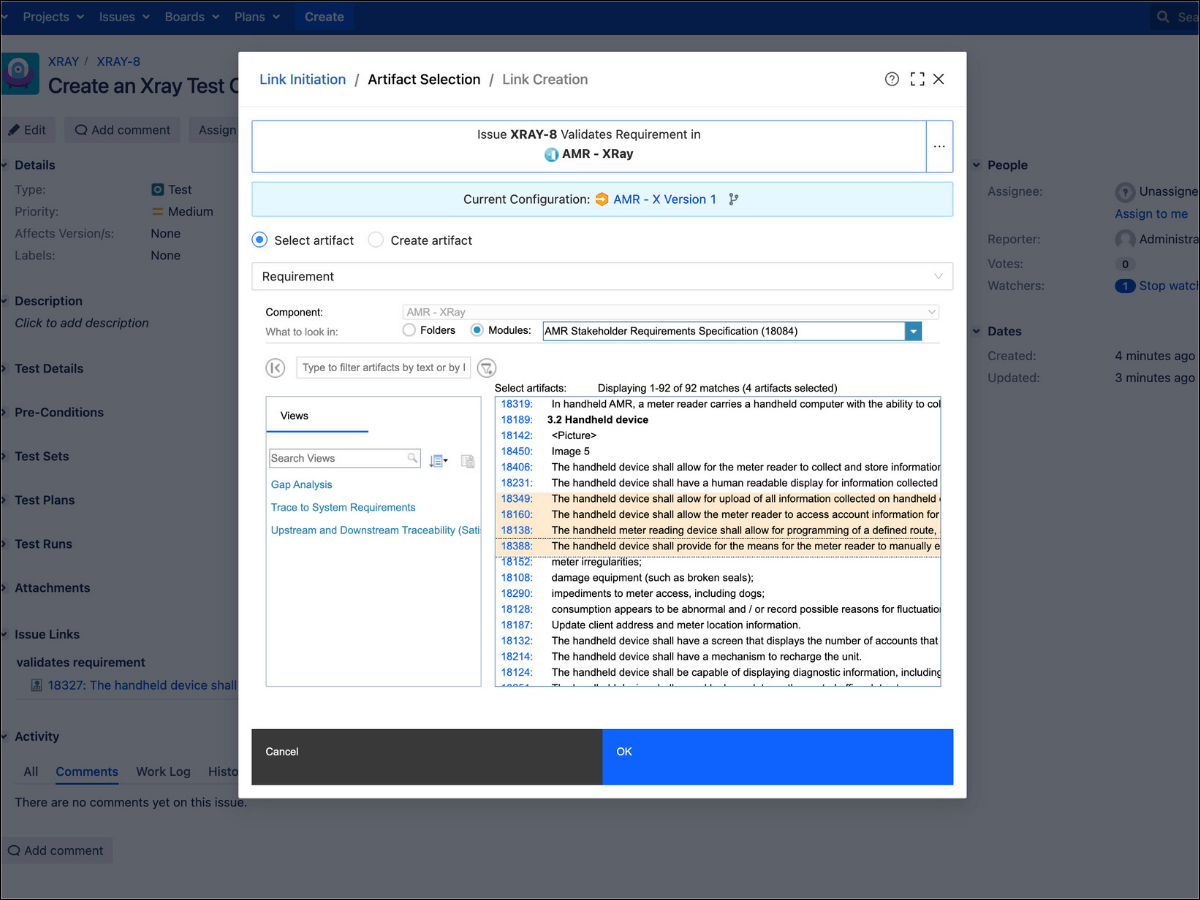The height and width of the screenshot is (900, 1200).
Task: Click the Test issue type icon
Action: (157, 189)
